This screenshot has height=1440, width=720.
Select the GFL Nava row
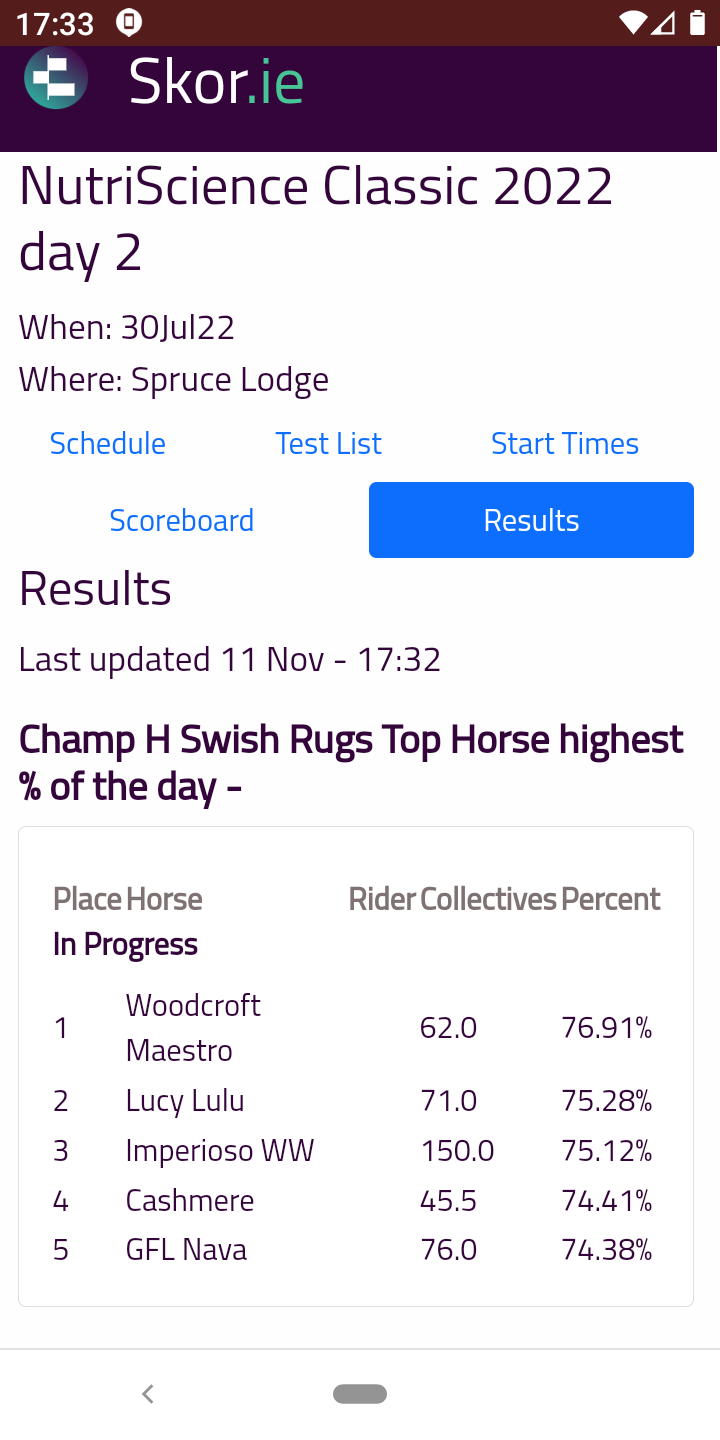point(186,1249)
